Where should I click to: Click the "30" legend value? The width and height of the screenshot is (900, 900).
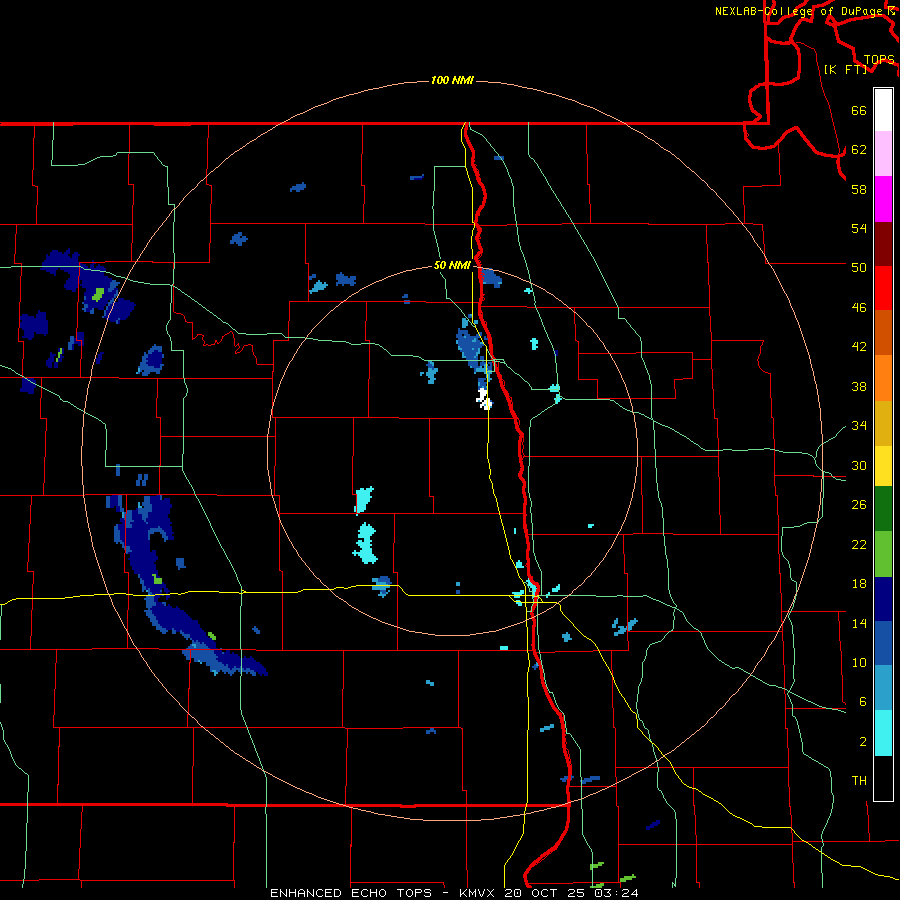859,465
